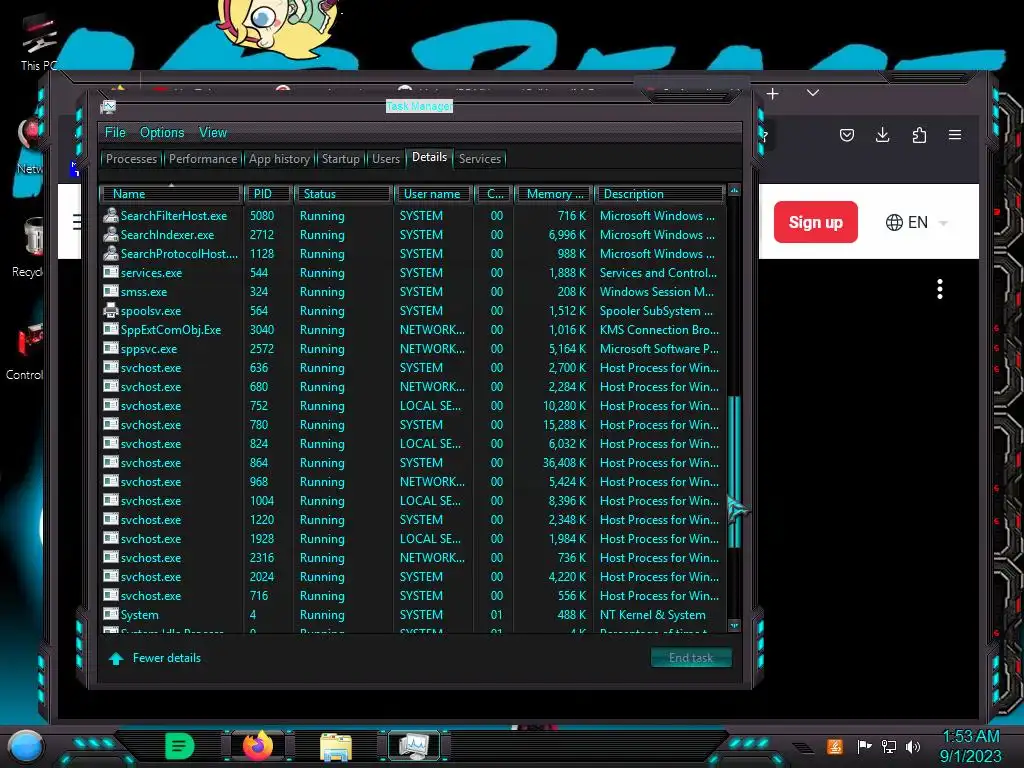Viewport: 1024px width, 768px height.
Task: Sort by the Status column header
Action: pyautogui.click(x=343, y=194)
